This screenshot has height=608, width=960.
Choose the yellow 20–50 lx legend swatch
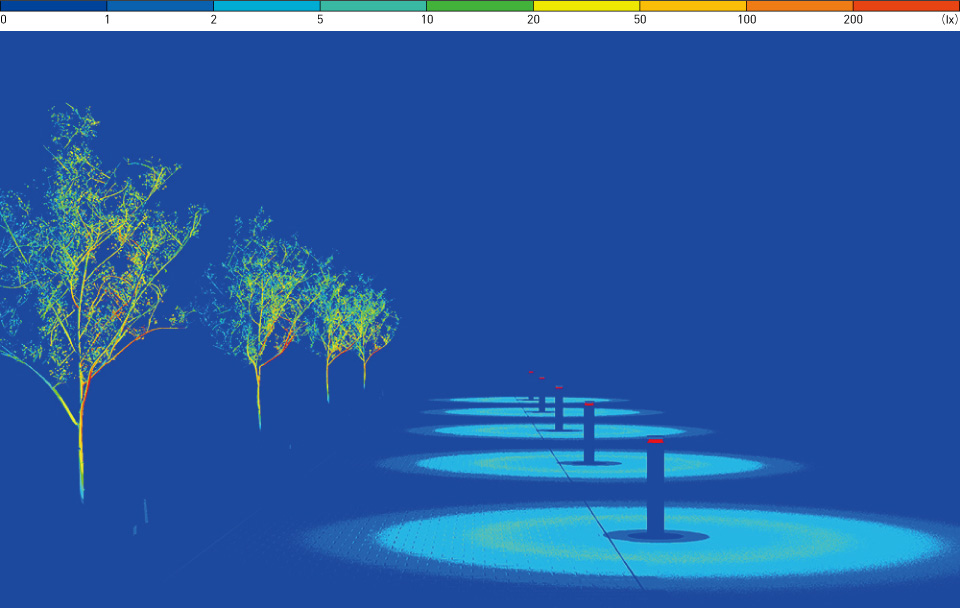pos(586,6)
